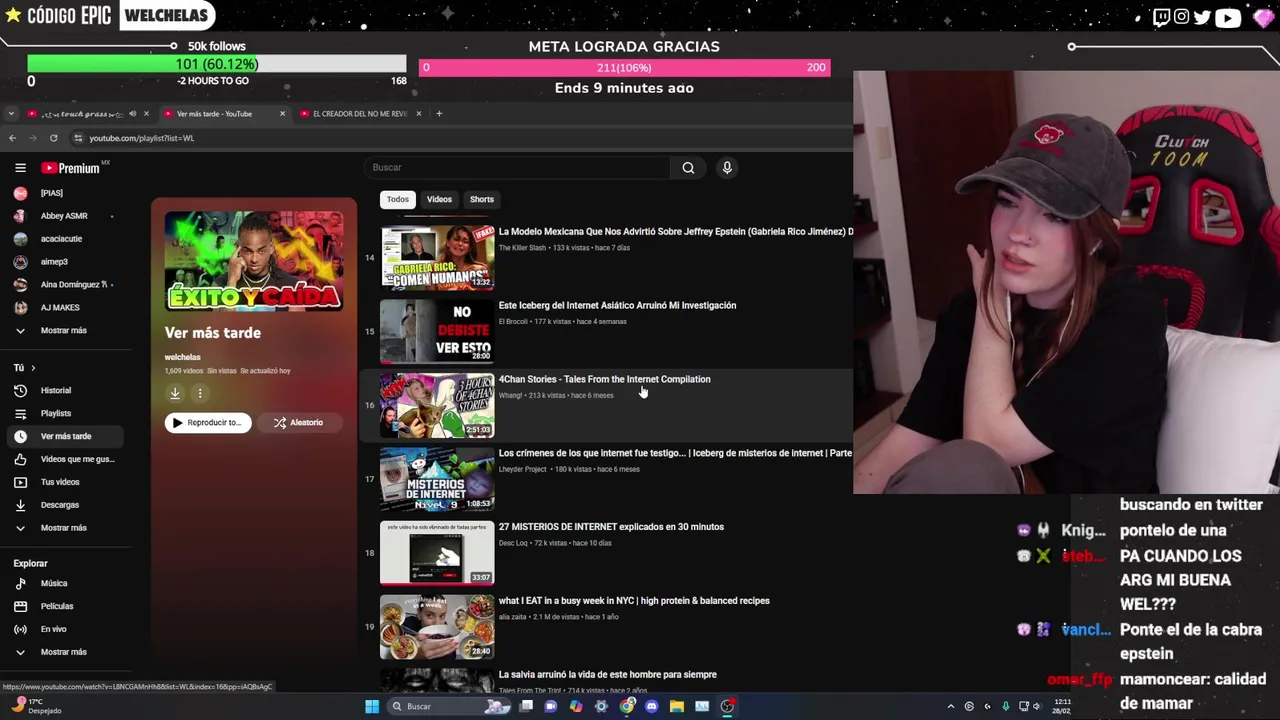Click the YouTube Premium logo

(70, 168)
